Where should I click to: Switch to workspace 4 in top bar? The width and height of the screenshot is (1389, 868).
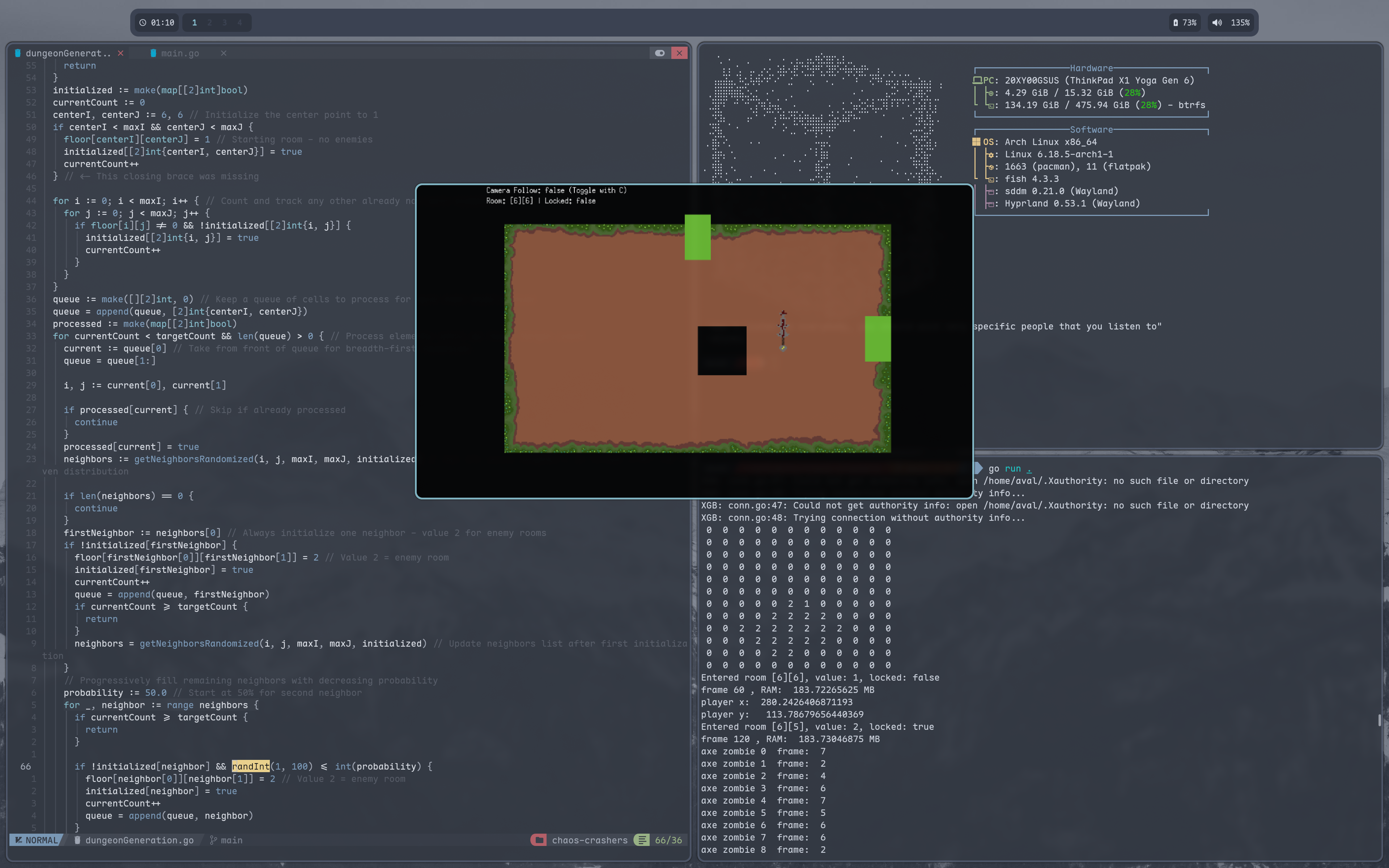[x=239, y=22]
